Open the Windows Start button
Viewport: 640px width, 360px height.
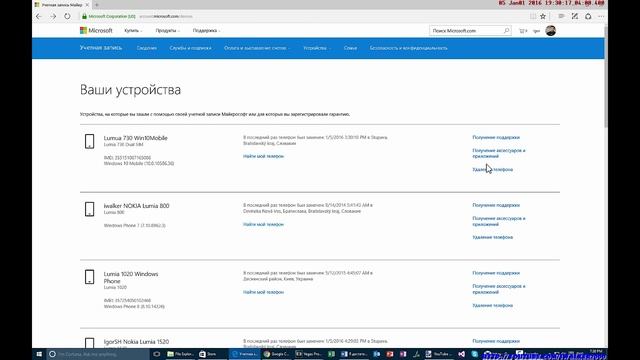(39, 354)
